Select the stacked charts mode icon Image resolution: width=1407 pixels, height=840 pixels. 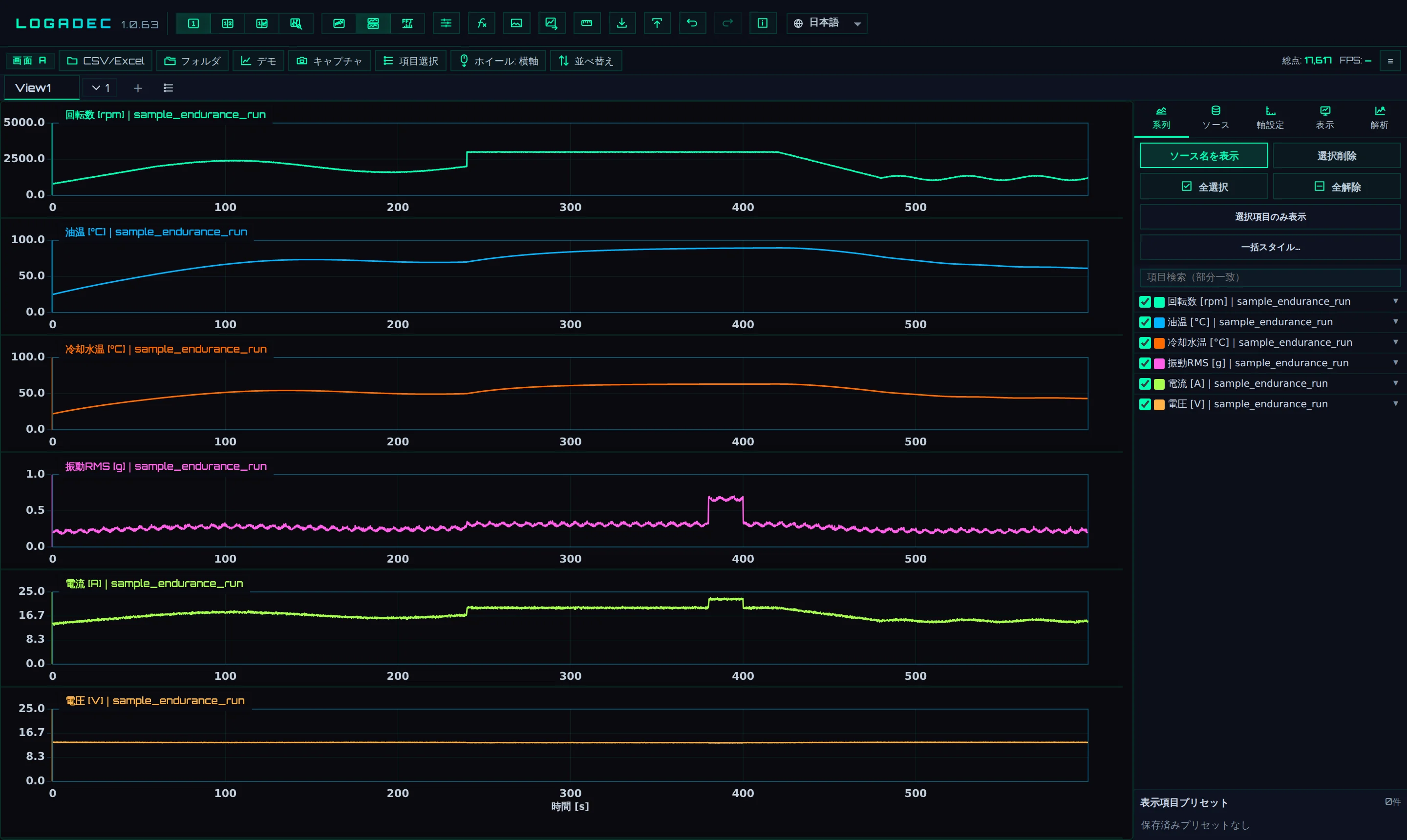click(x=373, y=23)
